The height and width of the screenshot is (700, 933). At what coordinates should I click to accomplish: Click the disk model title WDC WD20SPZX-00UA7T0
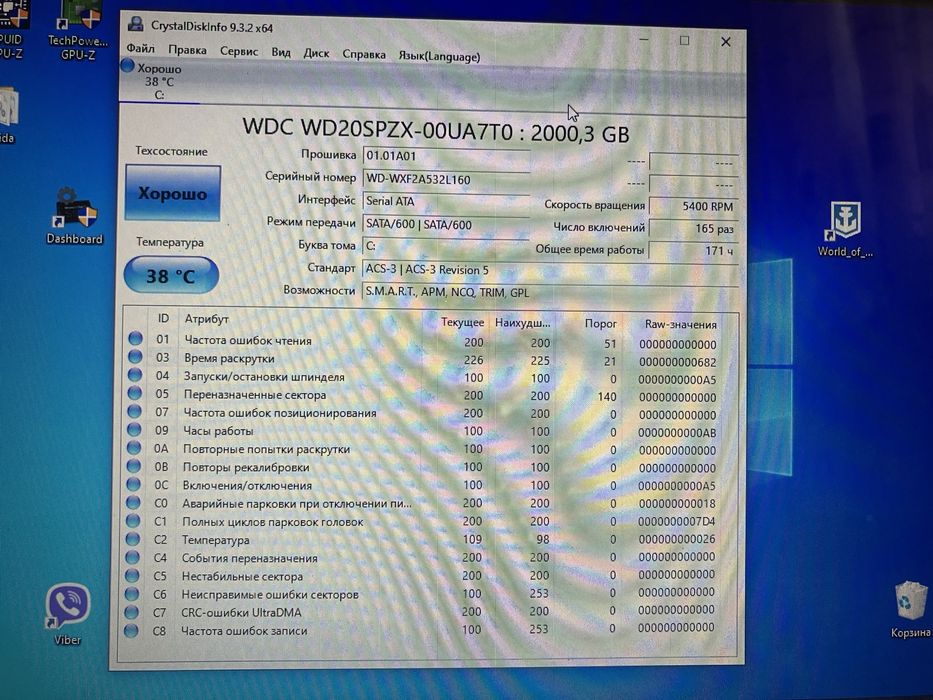point(377,129)
